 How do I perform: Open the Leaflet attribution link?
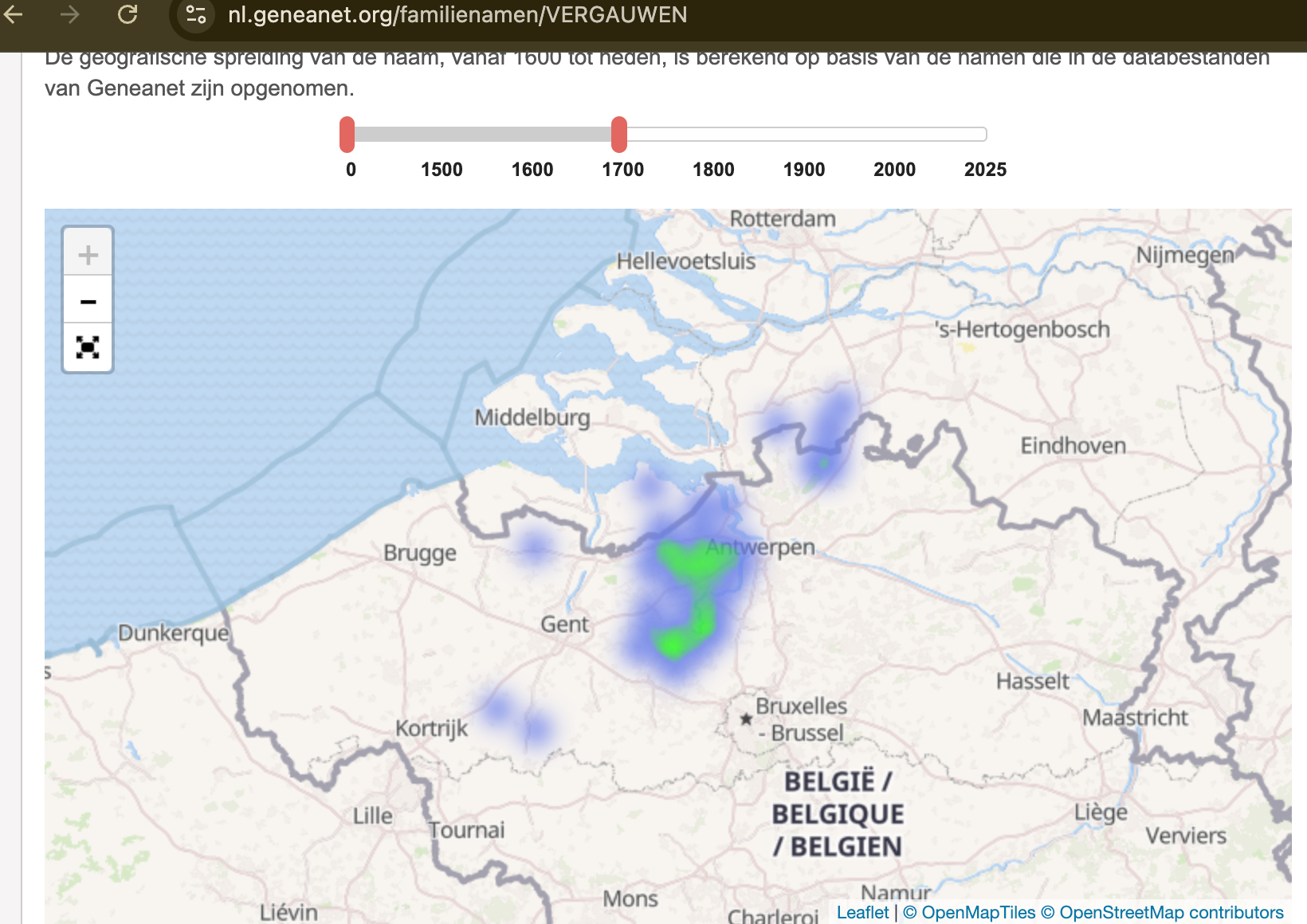tap(862, 913)
